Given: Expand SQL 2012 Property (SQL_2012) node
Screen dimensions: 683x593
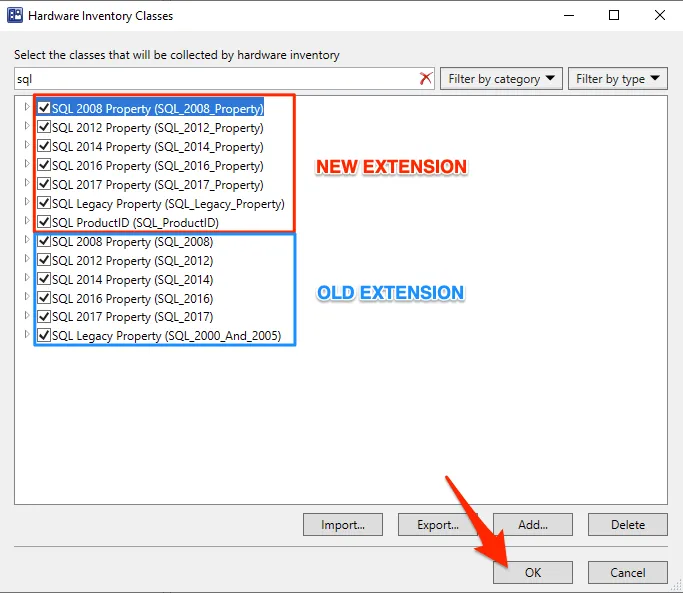Looking at the screenshot, I should point(27,259).
